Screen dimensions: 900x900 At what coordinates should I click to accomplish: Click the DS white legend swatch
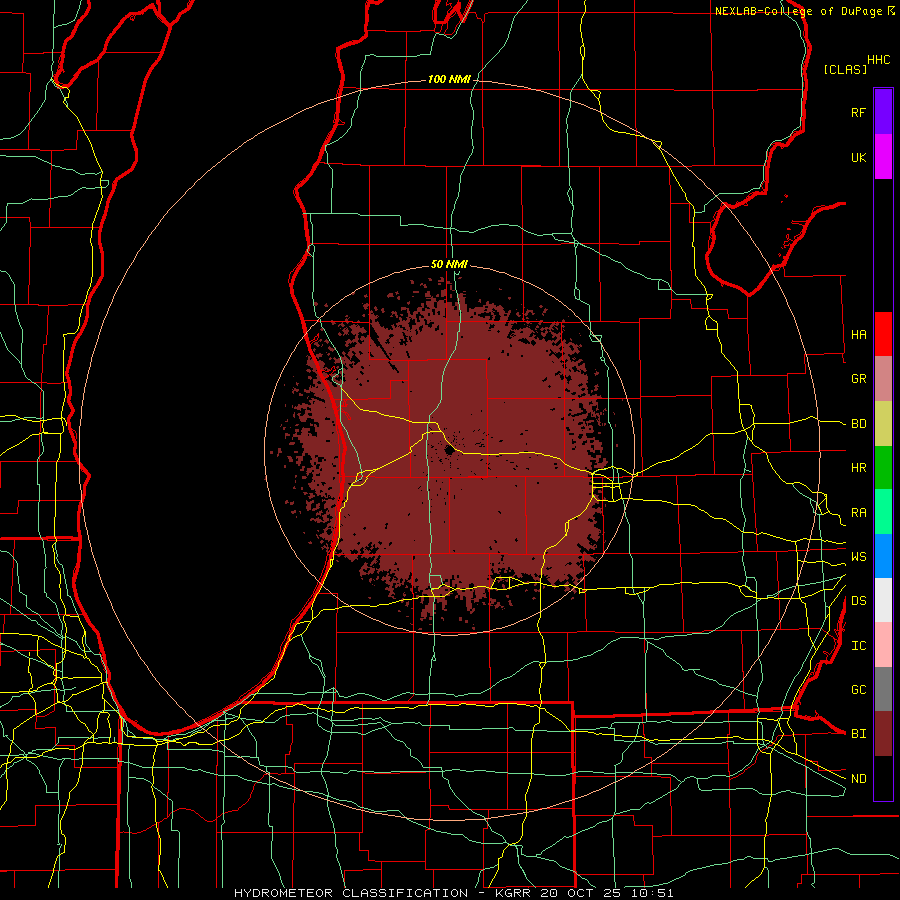pyautogui.click(x=883, y=600)
